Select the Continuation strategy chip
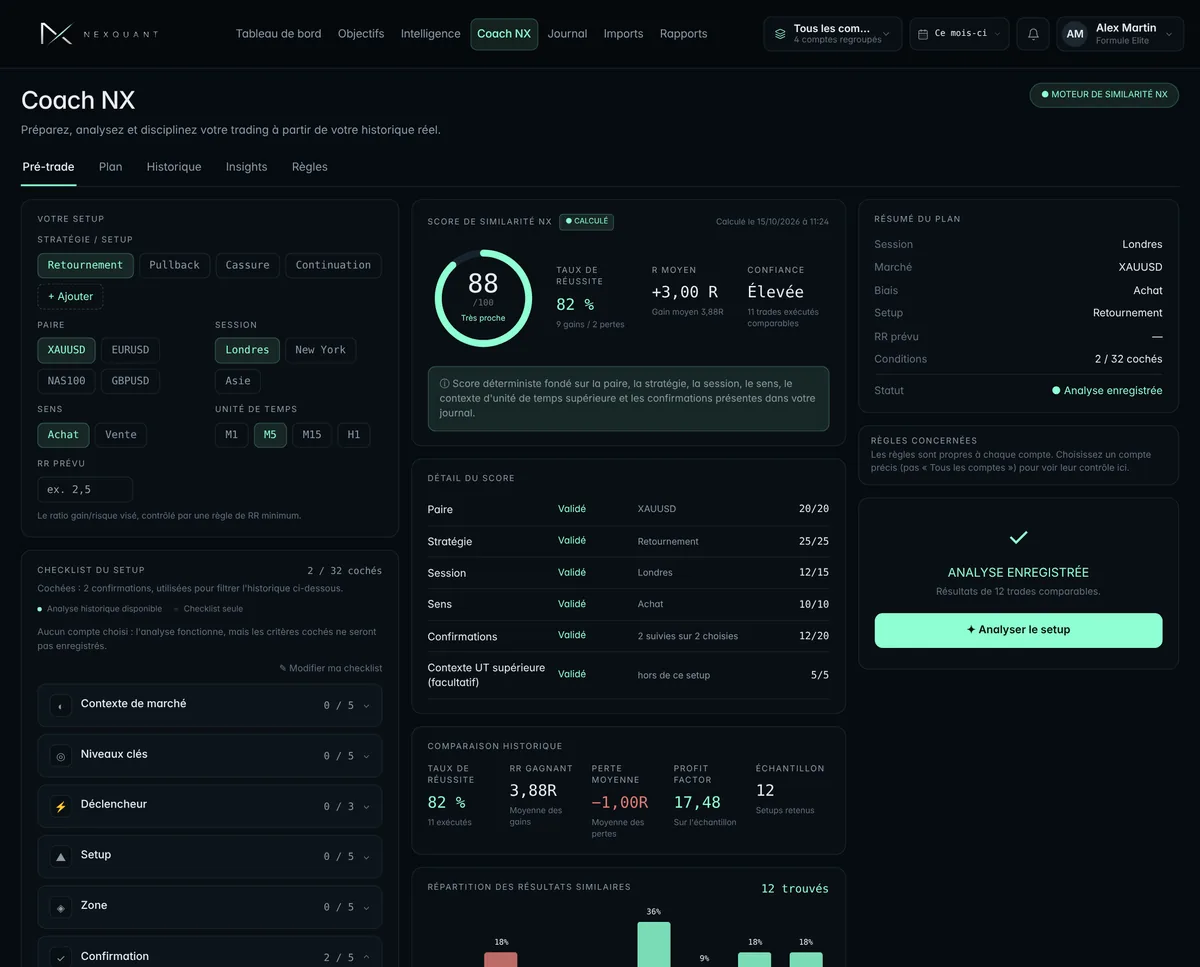This screenshot has height=967, width=1200. 333,265
